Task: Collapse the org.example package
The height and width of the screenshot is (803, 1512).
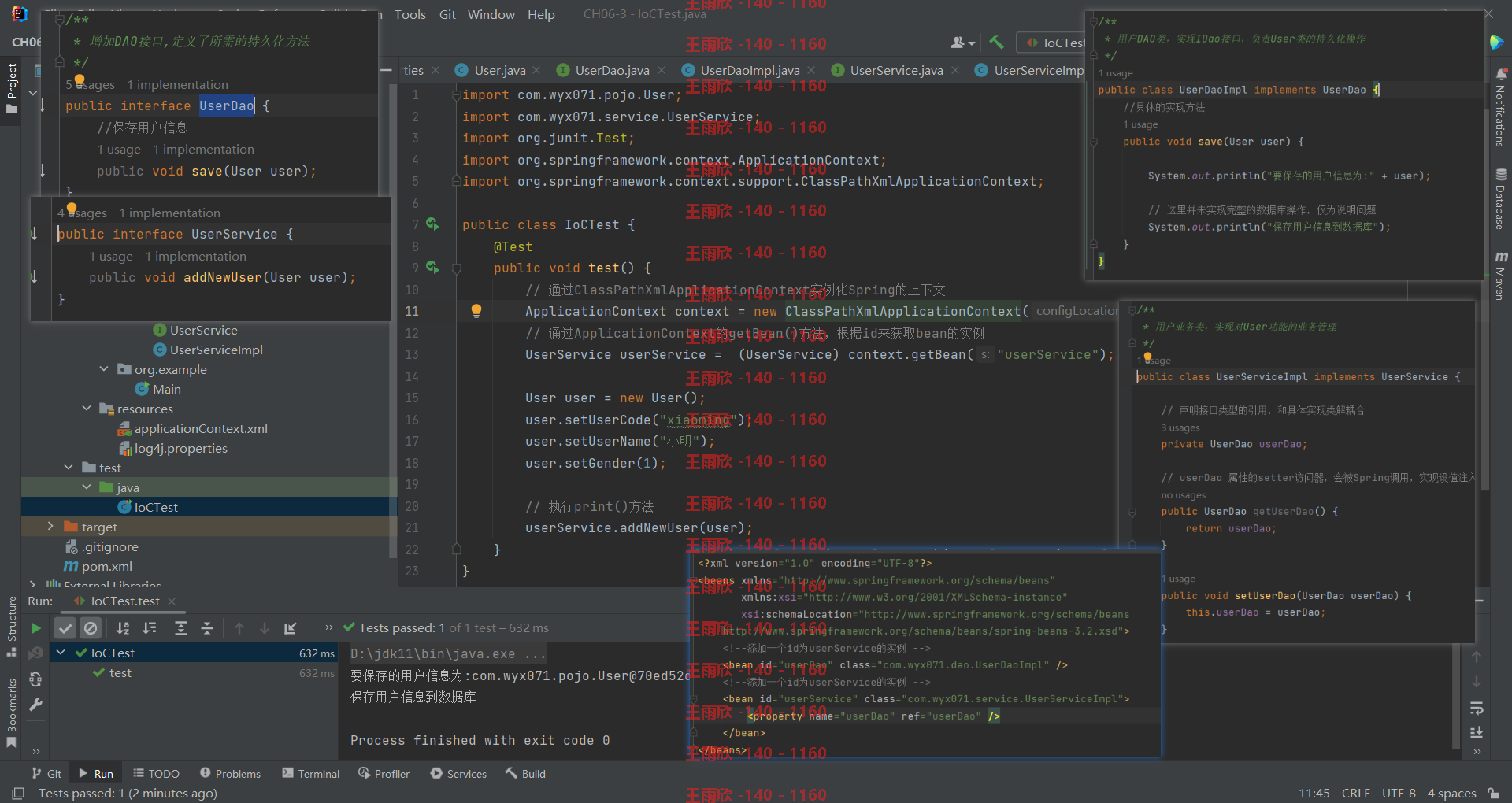Action: (x=104, y=369)
